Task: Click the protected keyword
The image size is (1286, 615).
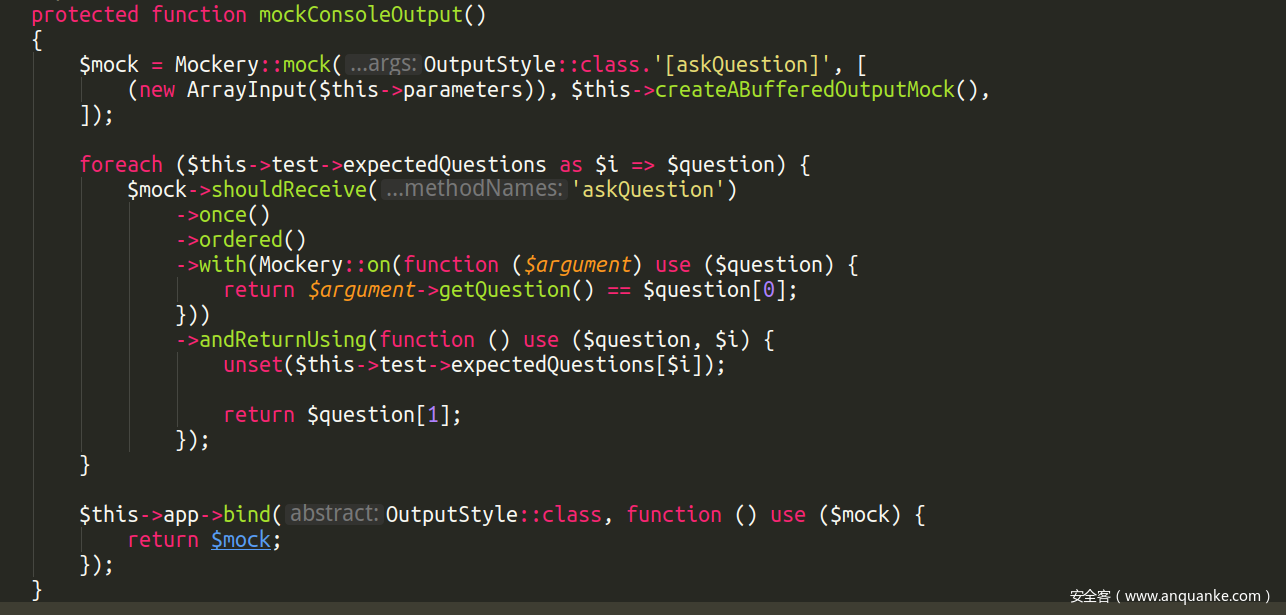Action: pyautogui.click(x=85, y=15)
